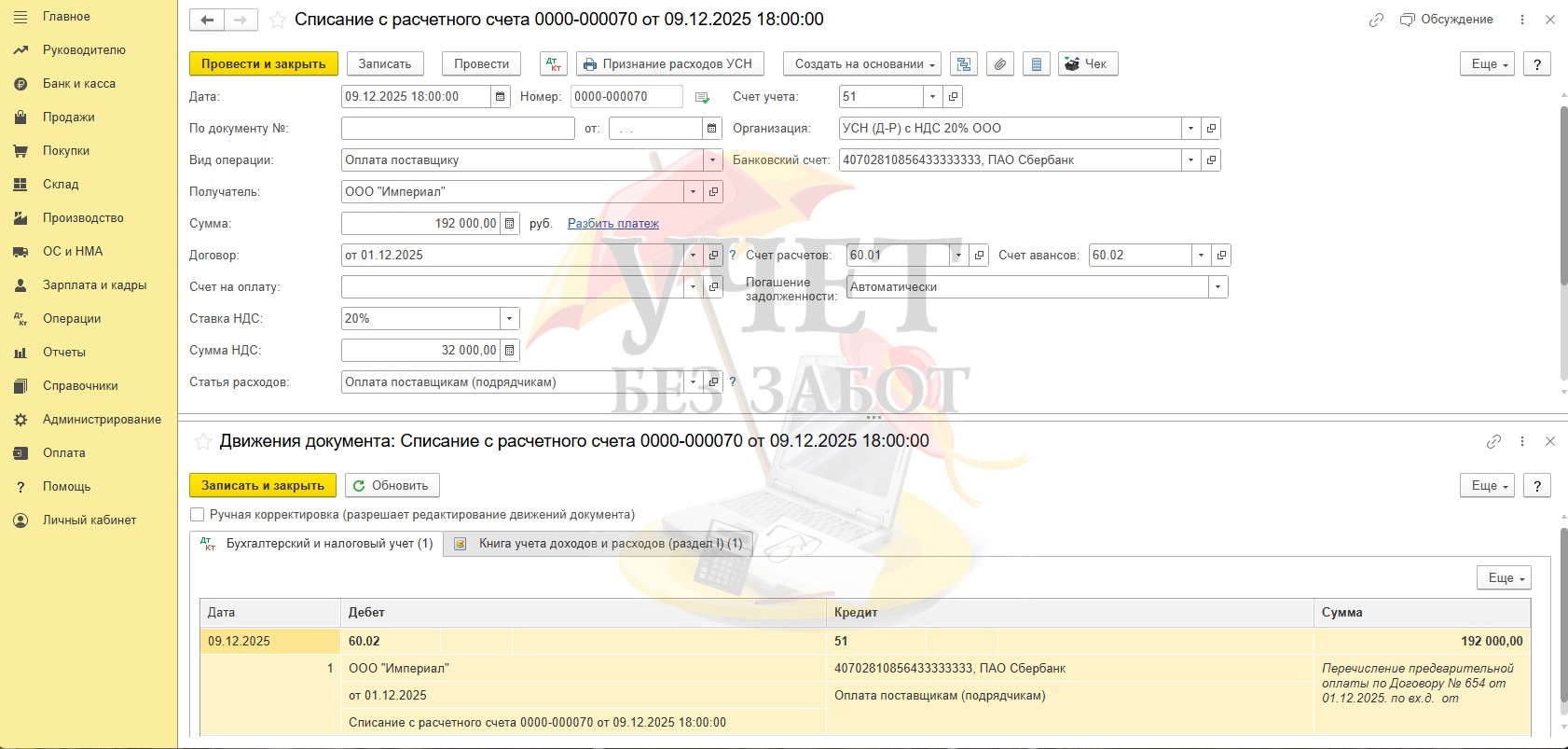Screen dimensions: 1568x749
Task: Expand the Ставка НДС dropdown
Action: [510, 318]
